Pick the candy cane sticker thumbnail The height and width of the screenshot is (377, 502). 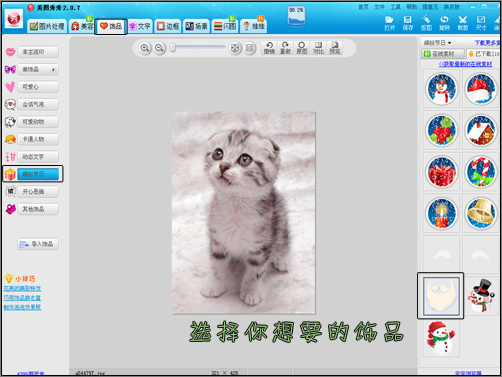click(480, 172)
